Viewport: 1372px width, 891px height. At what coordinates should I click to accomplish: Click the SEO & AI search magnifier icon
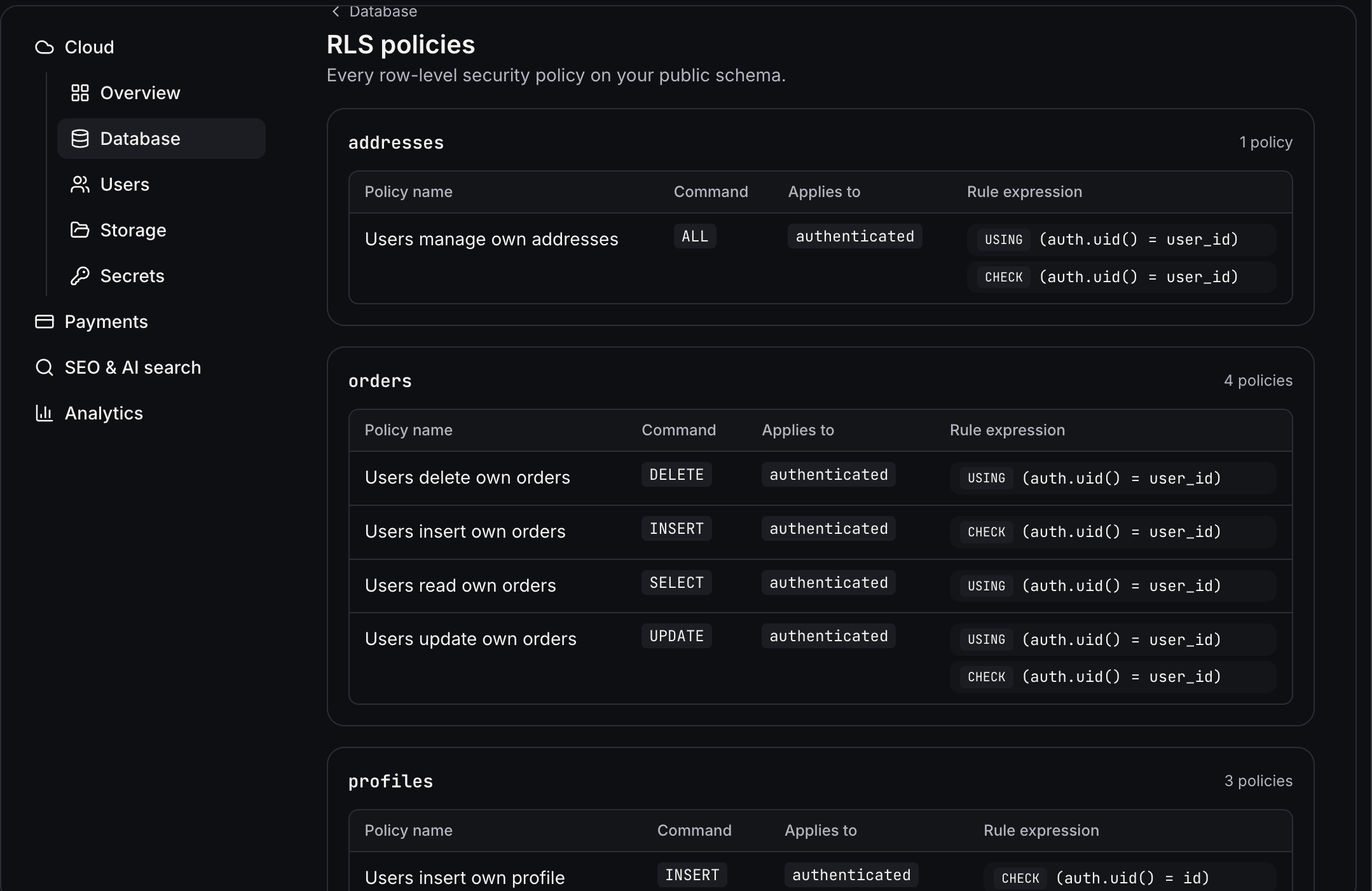click(x=45, y=367)
